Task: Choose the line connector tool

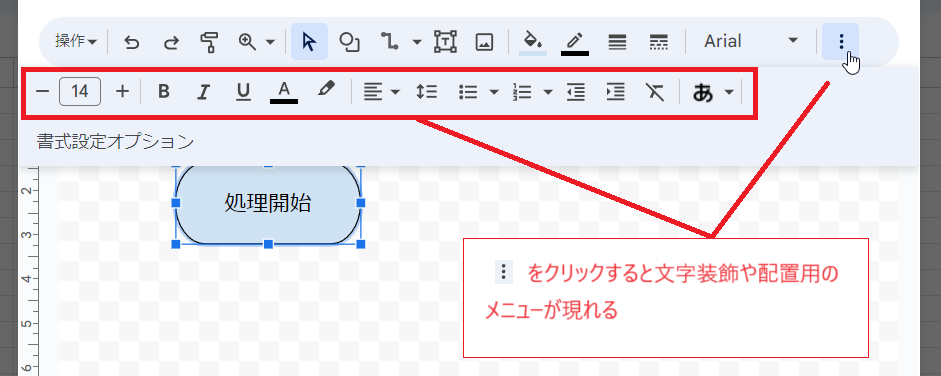Action: click(389, 41)
